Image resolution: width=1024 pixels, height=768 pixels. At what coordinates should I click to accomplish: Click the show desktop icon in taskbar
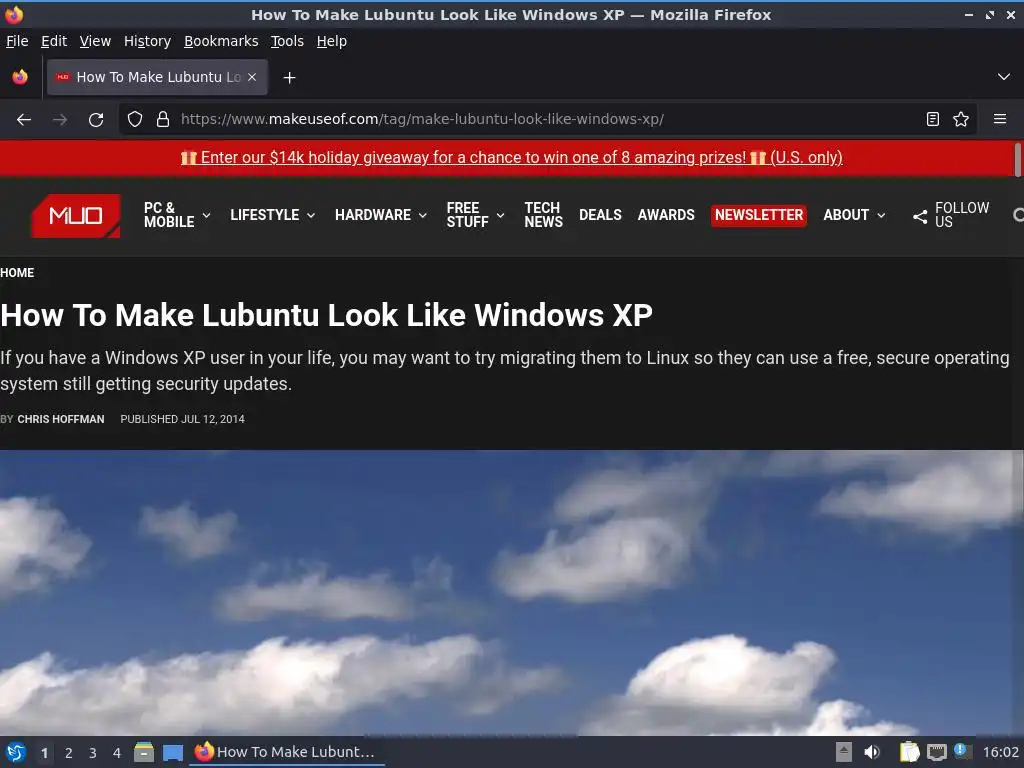tap(173, 753)
